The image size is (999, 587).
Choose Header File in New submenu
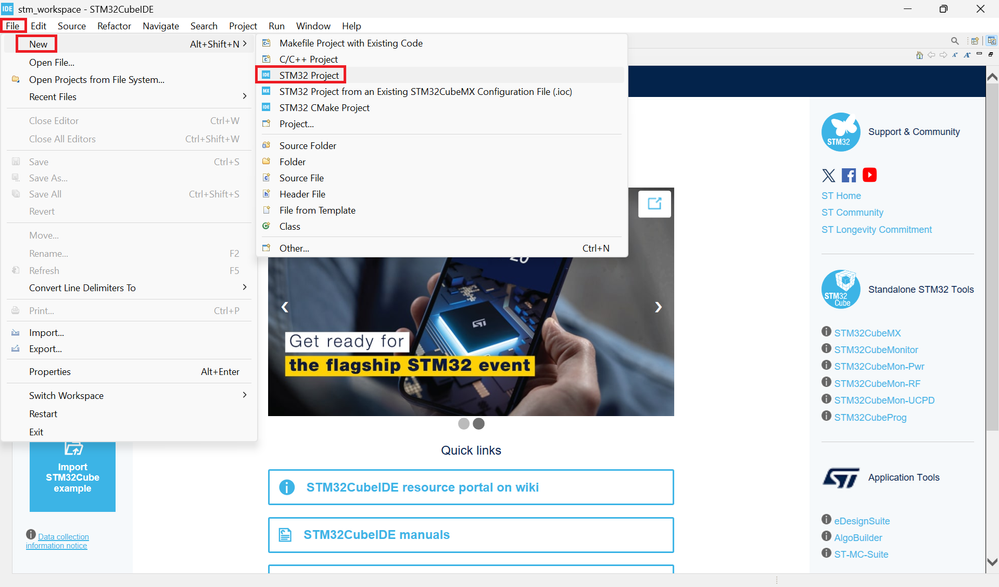(442, 194)
